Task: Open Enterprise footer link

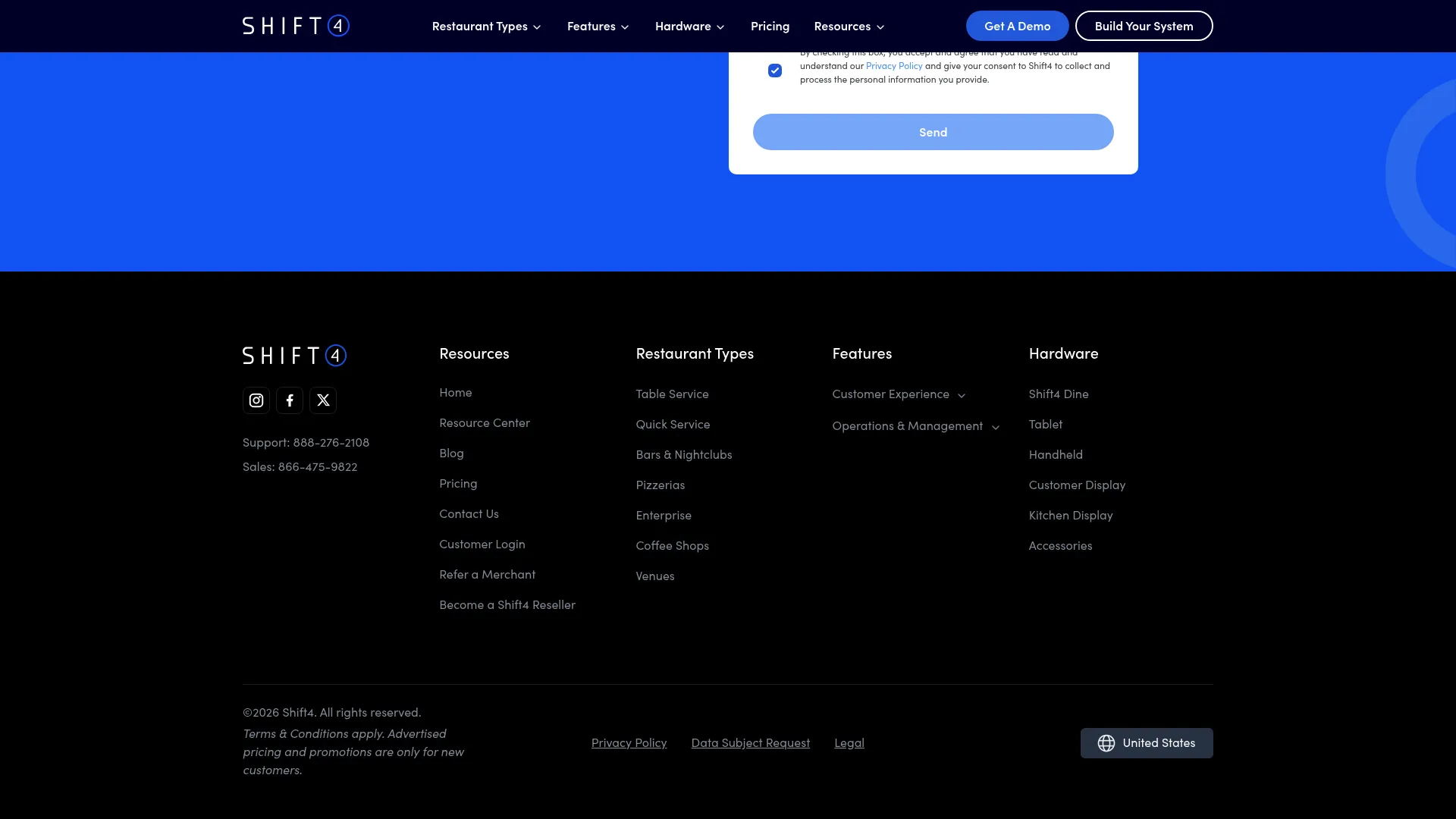Action: (664, 516)
